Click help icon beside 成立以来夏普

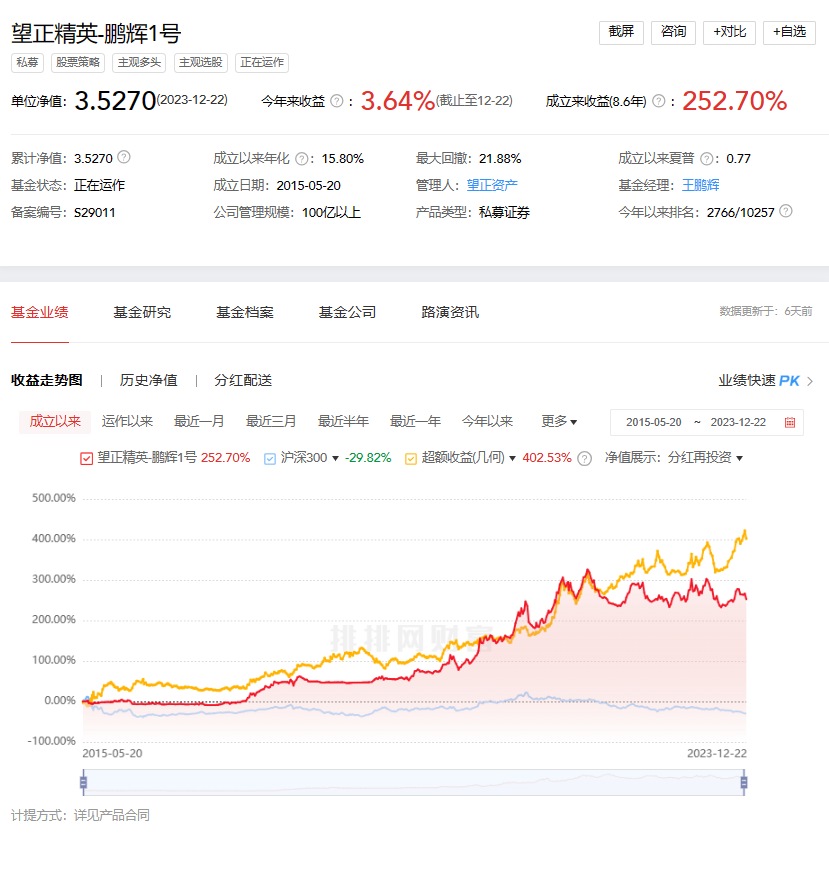706,159
